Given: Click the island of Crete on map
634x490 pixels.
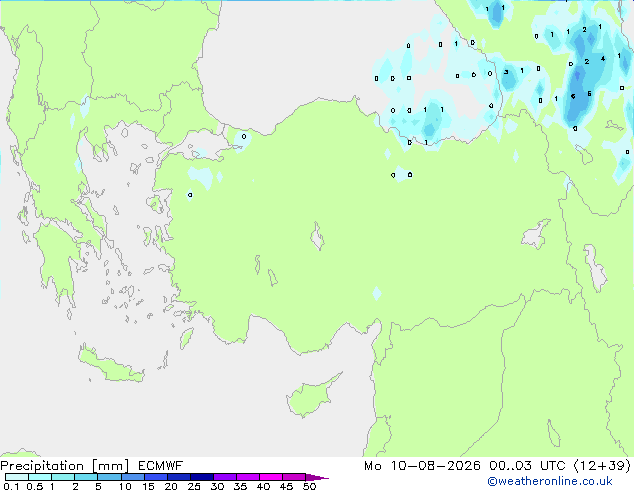Looking at the screenshot, I should point(110,365).
